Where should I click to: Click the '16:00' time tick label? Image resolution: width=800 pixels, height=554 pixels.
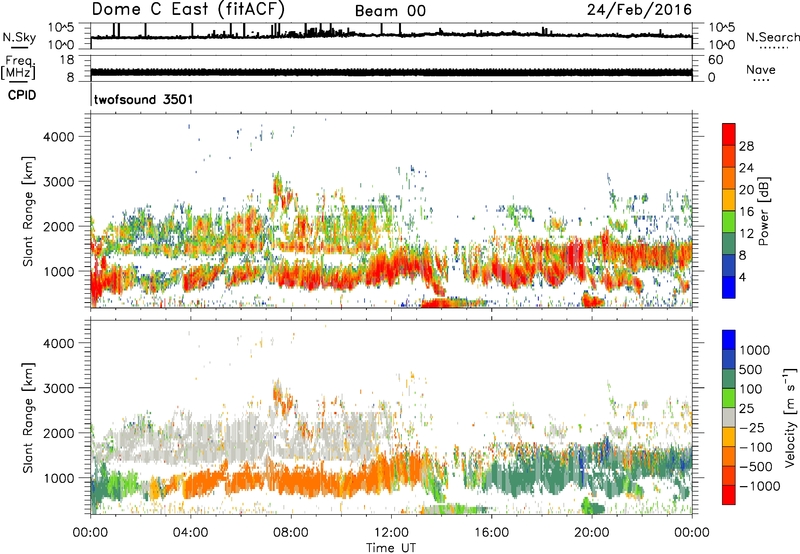coord(491,533)
